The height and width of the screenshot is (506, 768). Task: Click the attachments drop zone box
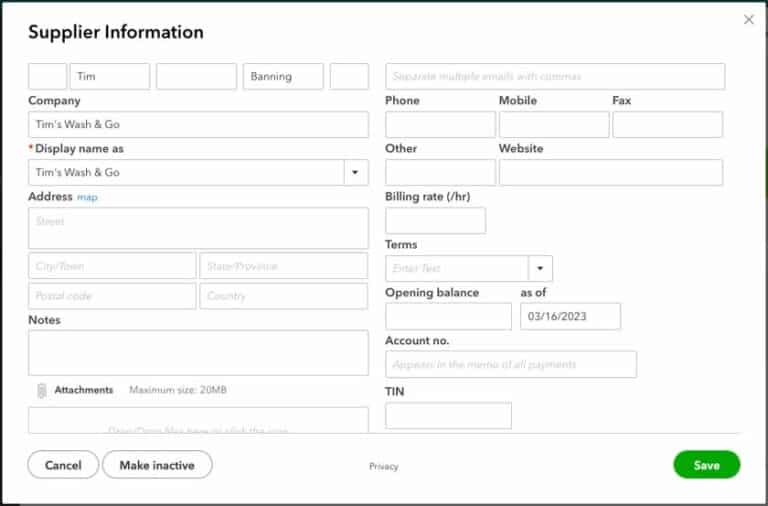point(198,420)
